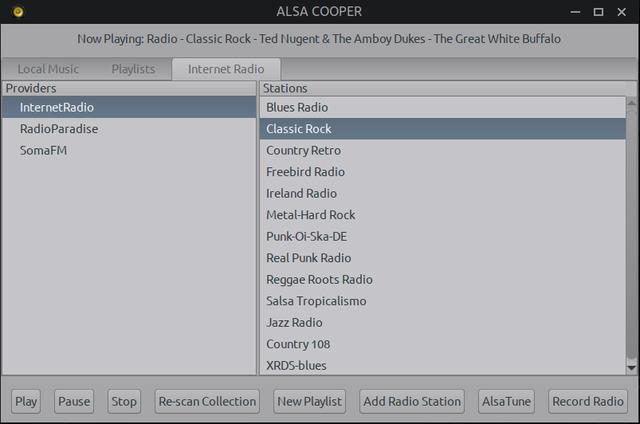Choose the Freebird Radio station
Viewport: 640px width, 424px height.
305,172
